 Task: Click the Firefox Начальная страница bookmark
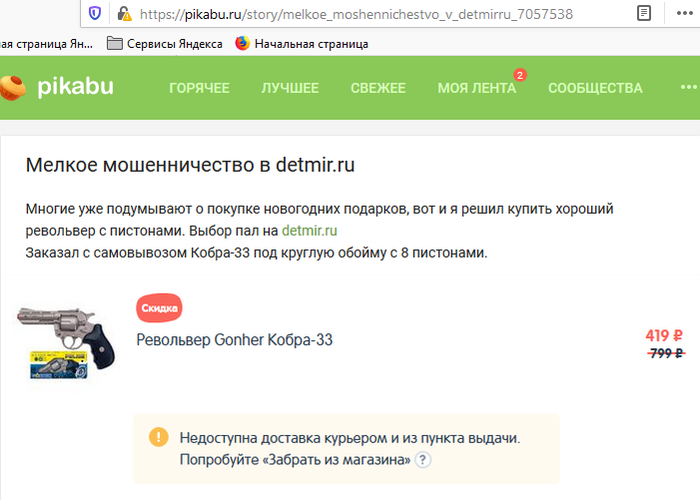click(301, 43)
